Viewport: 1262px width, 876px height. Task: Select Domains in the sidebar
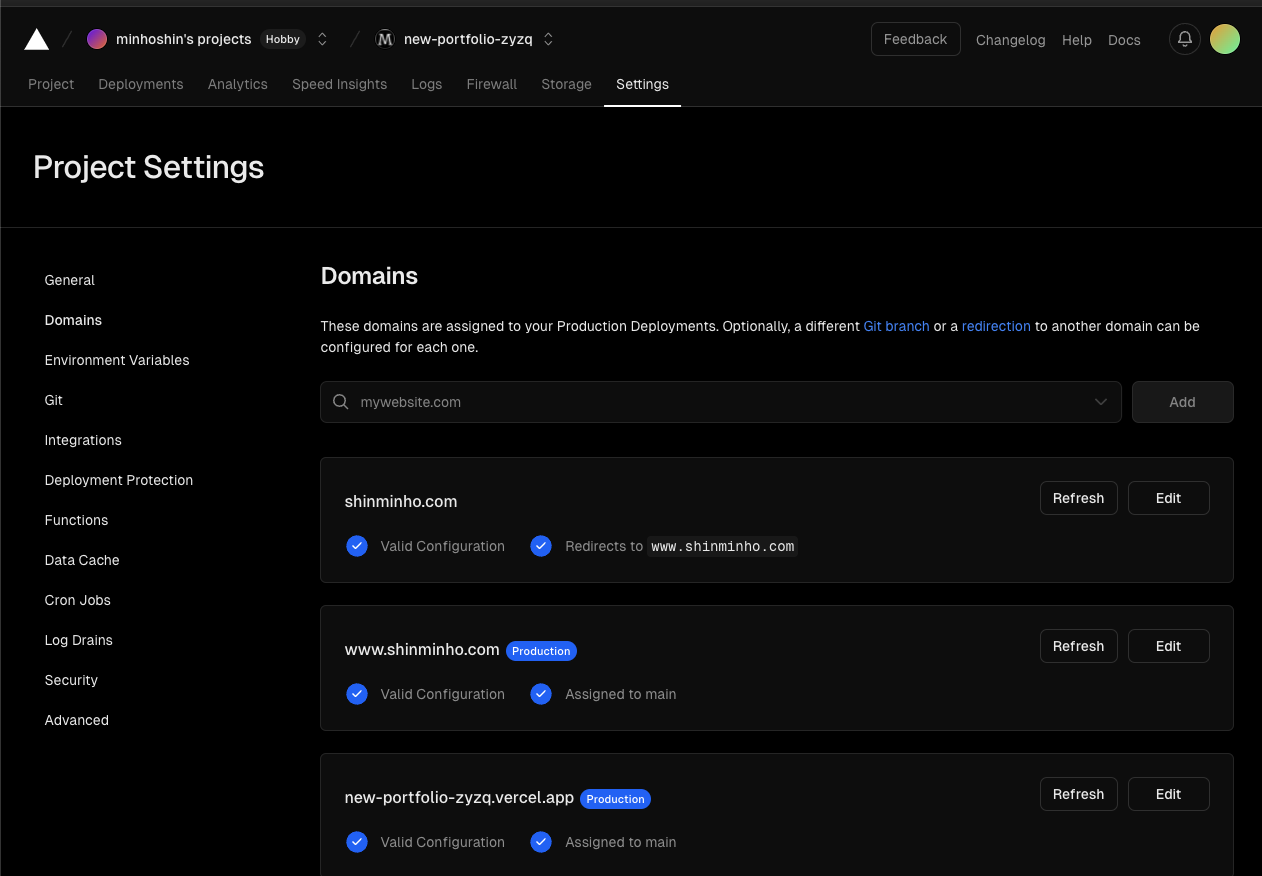(x=73, y=320)
